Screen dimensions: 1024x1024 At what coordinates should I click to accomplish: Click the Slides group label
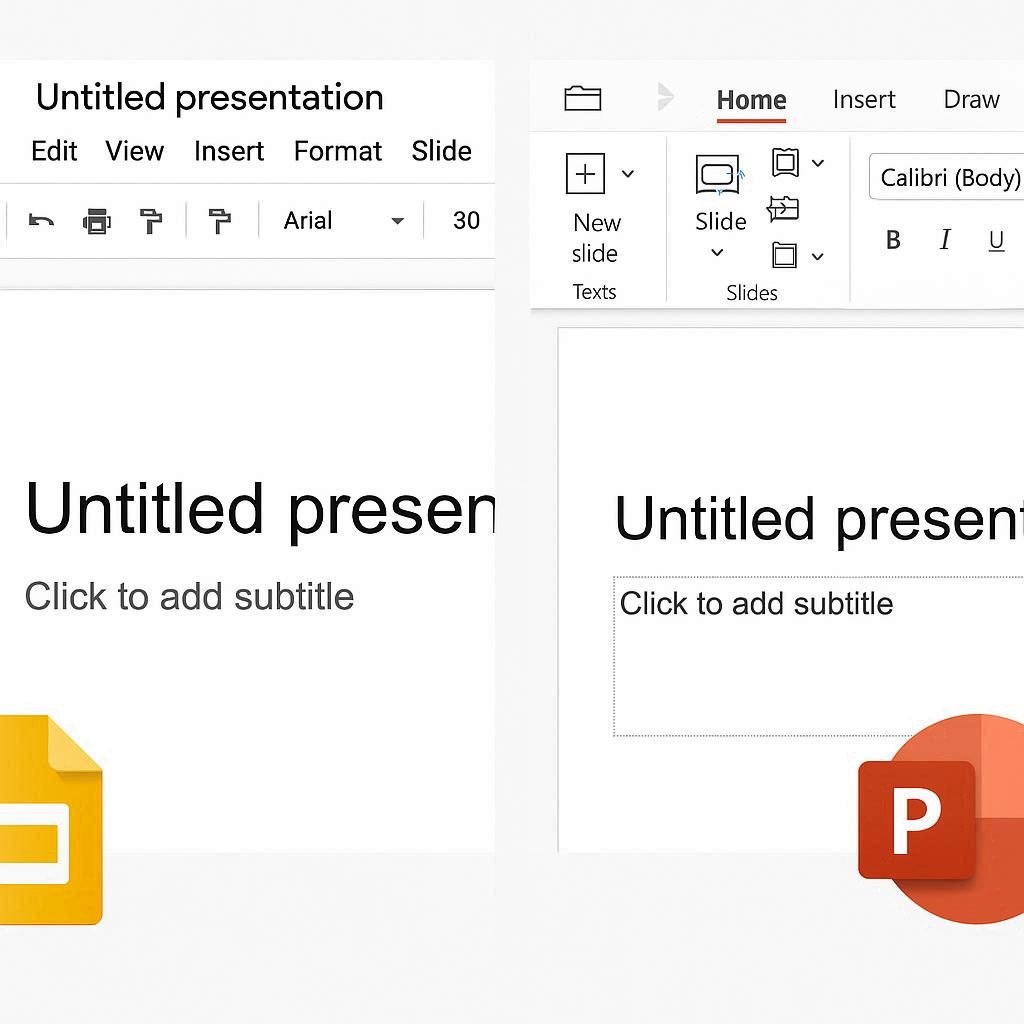752,293
